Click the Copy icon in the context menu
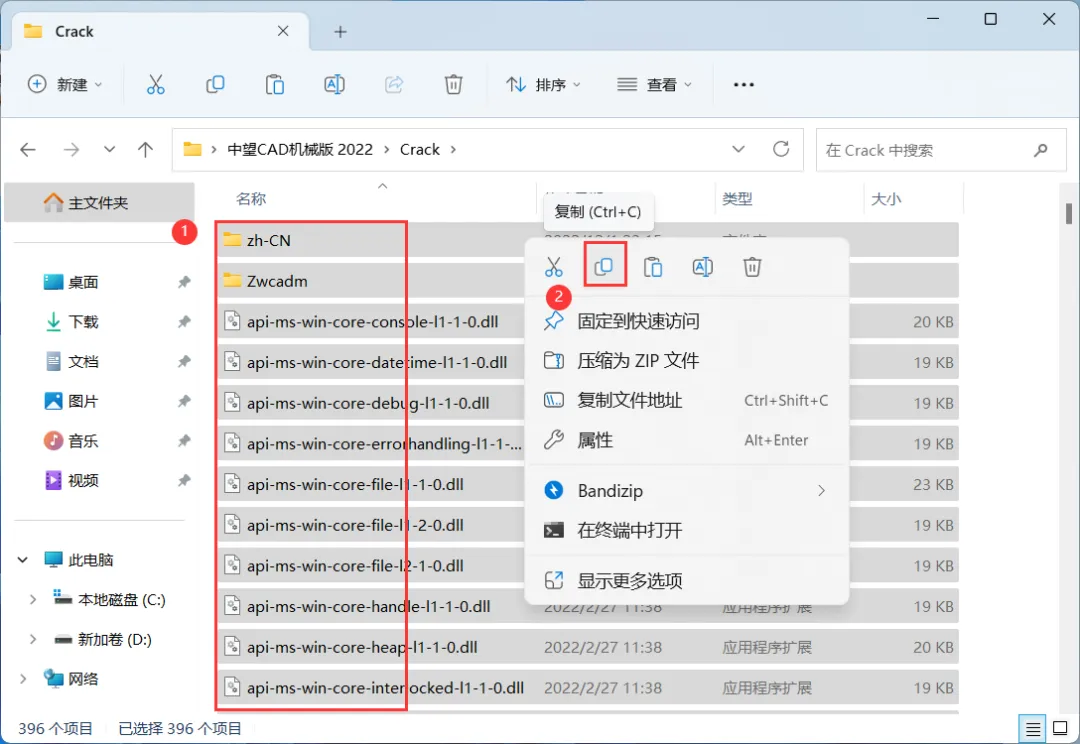Image resolution: width=1080 pixels, height=744 pixels. 604,266
